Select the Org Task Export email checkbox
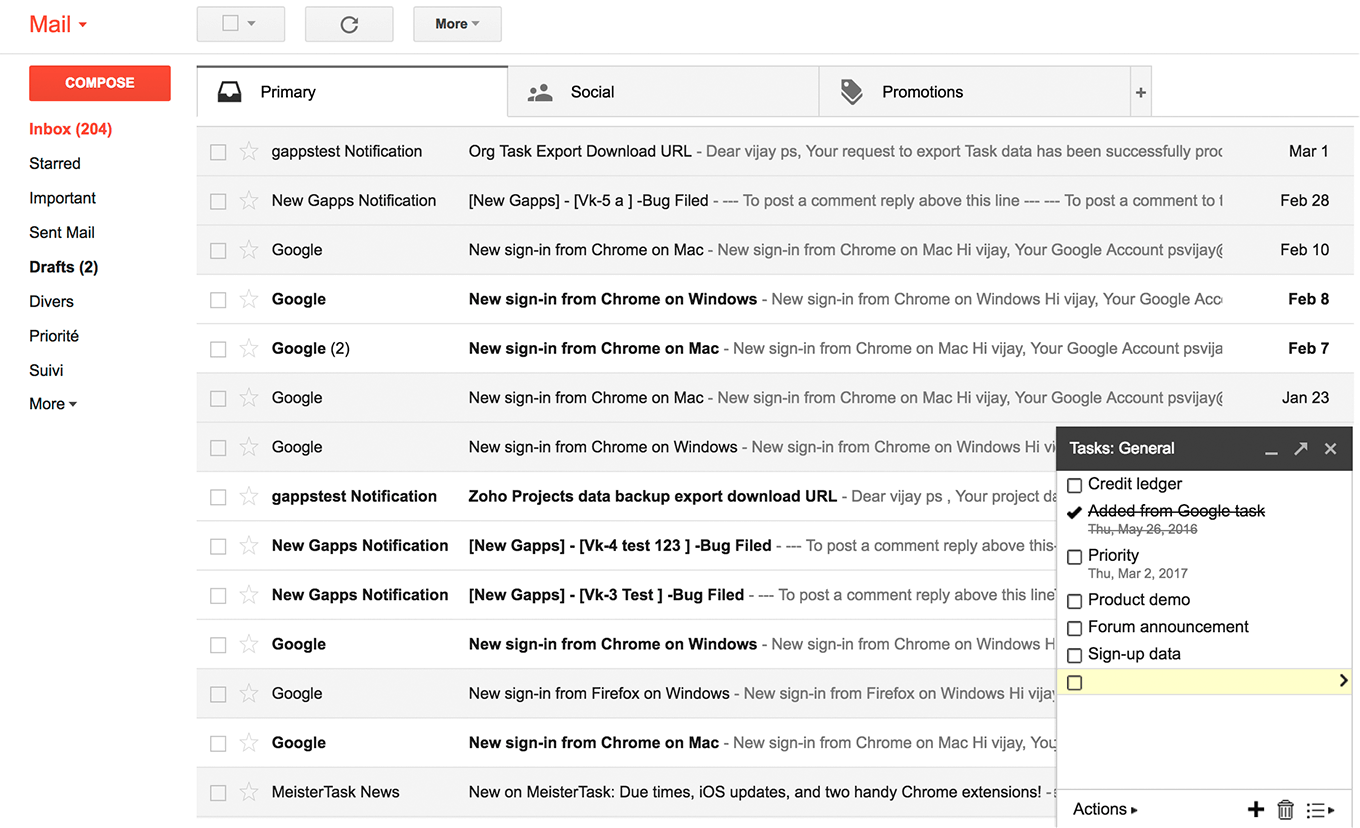 [218, 152]
